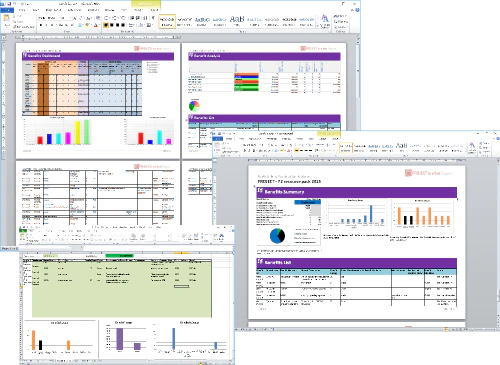The image size is (500, 365).
Task: Open the font name dropdown in top Word ribbon
Action: click(x=49, y=18)
